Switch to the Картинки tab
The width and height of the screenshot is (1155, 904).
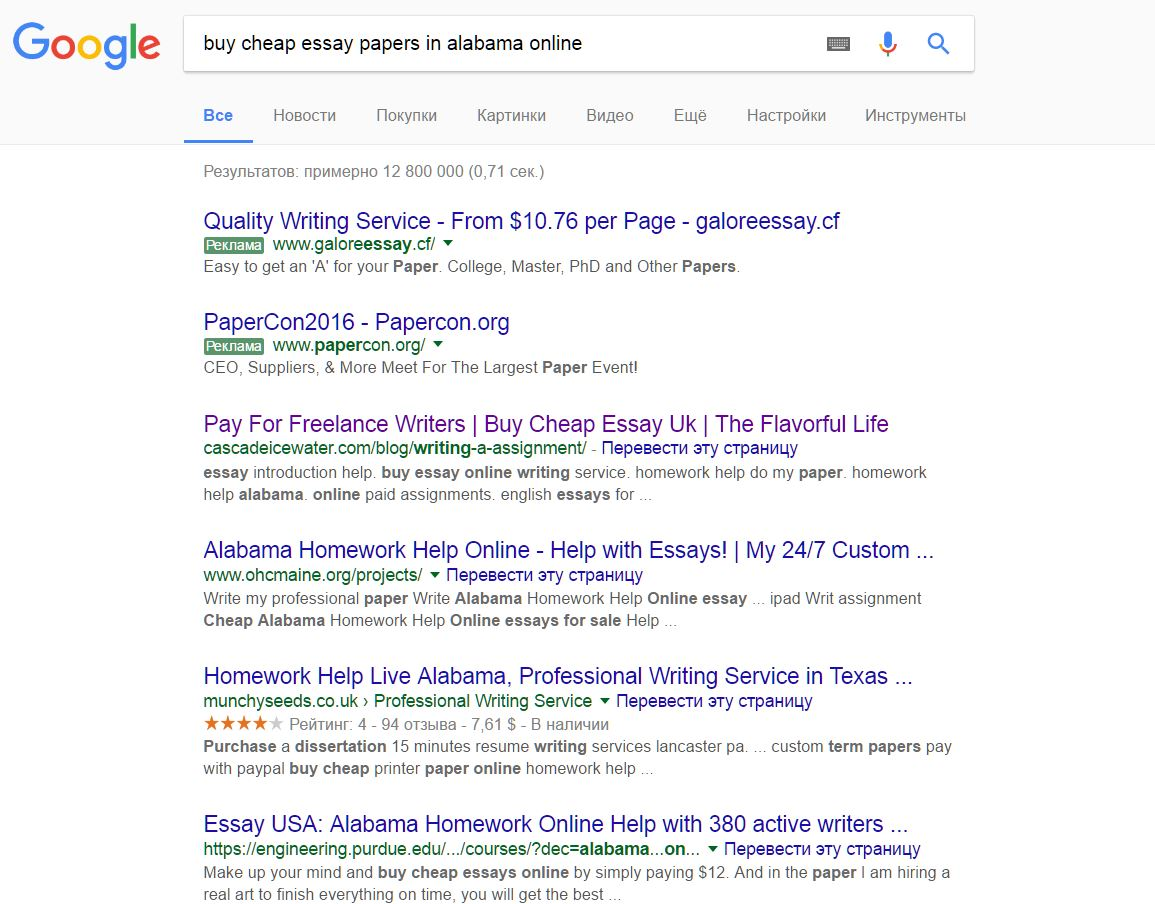click(511, 115)
